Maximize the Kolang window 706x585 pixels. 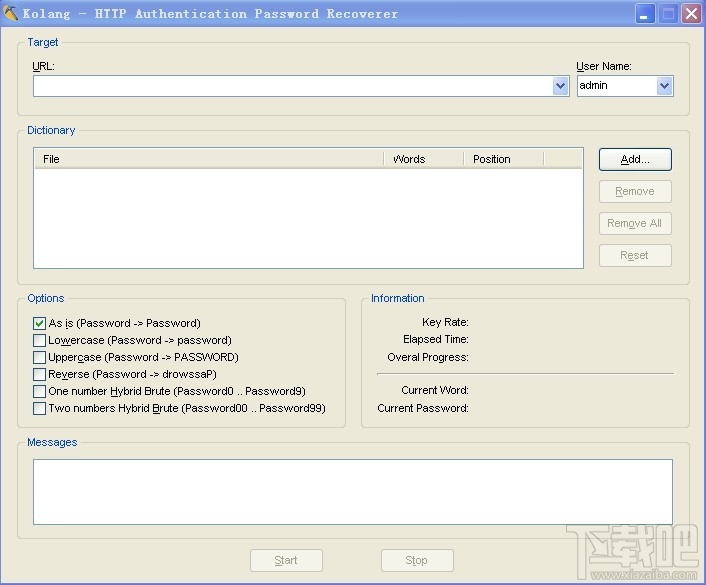point(668,14)
